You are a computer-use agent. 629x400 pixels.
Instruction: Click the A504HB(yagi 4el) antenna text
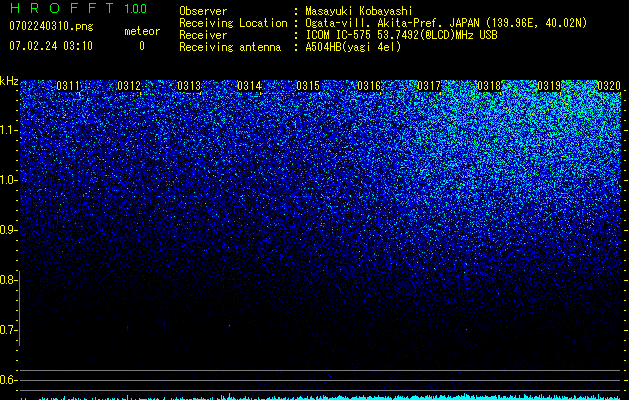(x=353, y=47)
